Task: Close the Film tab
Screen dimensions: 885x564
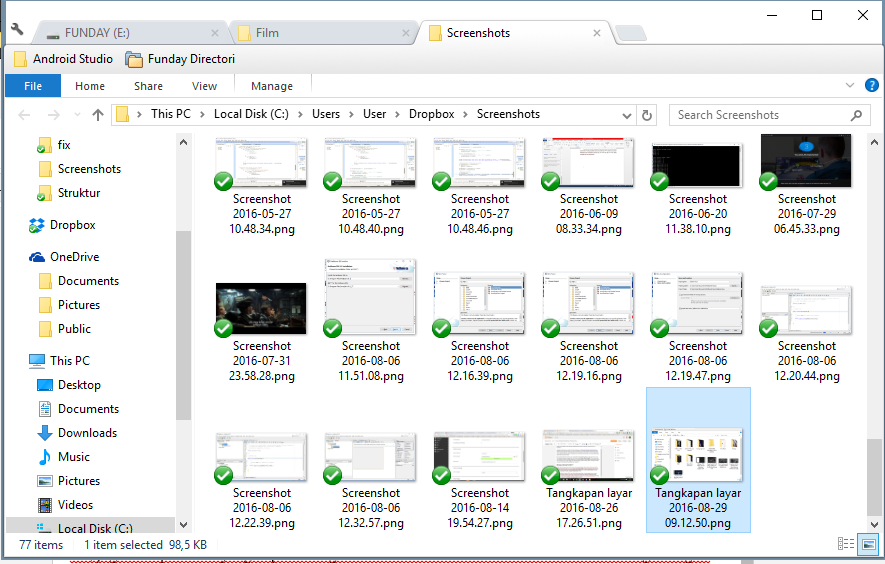Action: 405,33
